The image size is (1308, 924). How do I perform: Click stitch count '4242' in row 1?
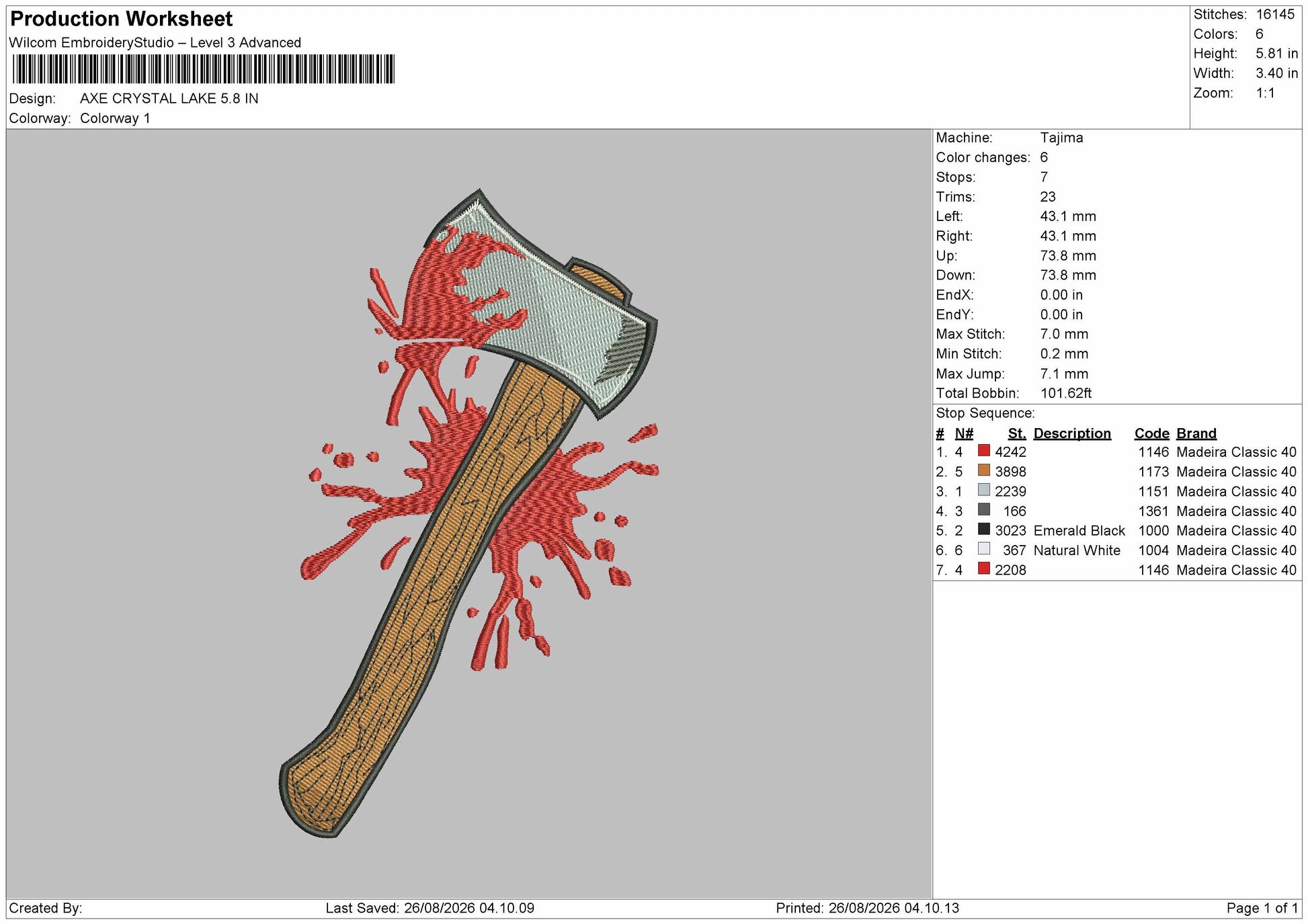coord(1011,452)
